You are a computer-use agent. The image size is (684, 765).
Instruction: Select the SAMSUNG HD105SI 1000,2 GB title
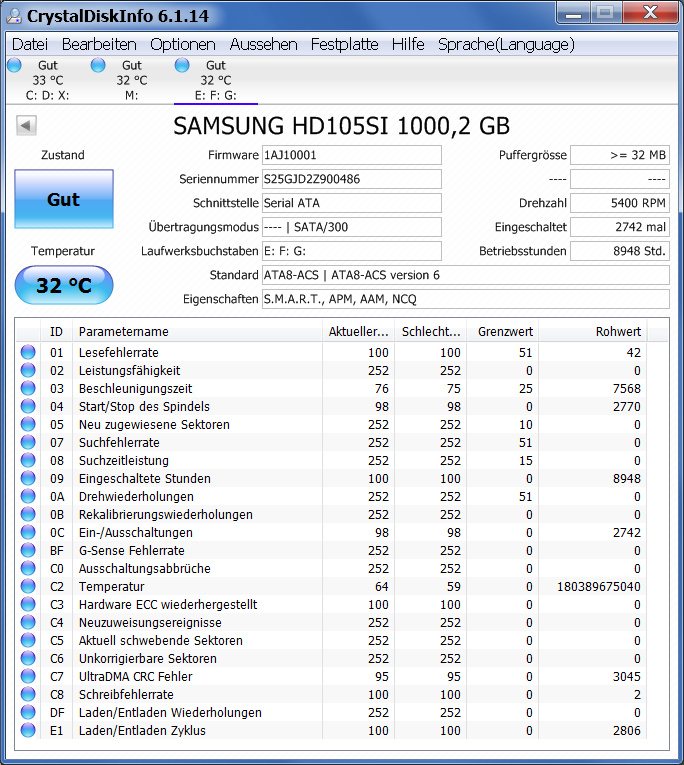tap(342, 126)
